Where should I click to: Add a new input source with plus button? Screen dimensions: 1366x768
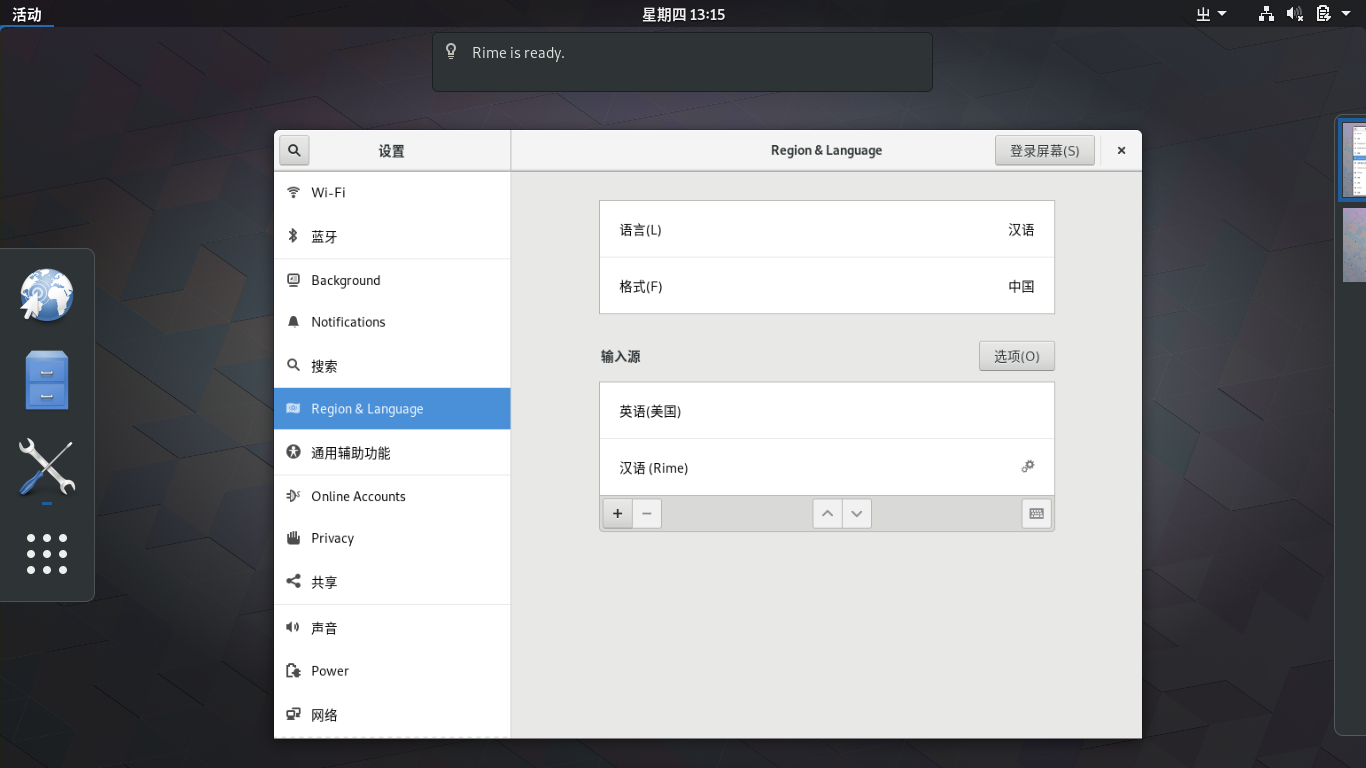point(617,514)
